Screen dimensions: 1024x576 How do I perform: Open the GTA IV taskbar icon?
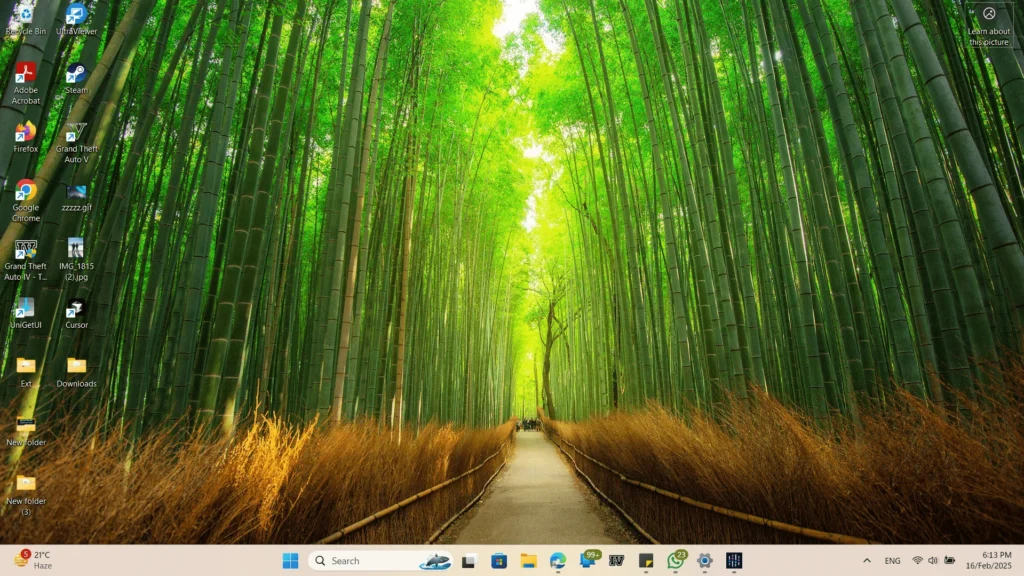616,560
